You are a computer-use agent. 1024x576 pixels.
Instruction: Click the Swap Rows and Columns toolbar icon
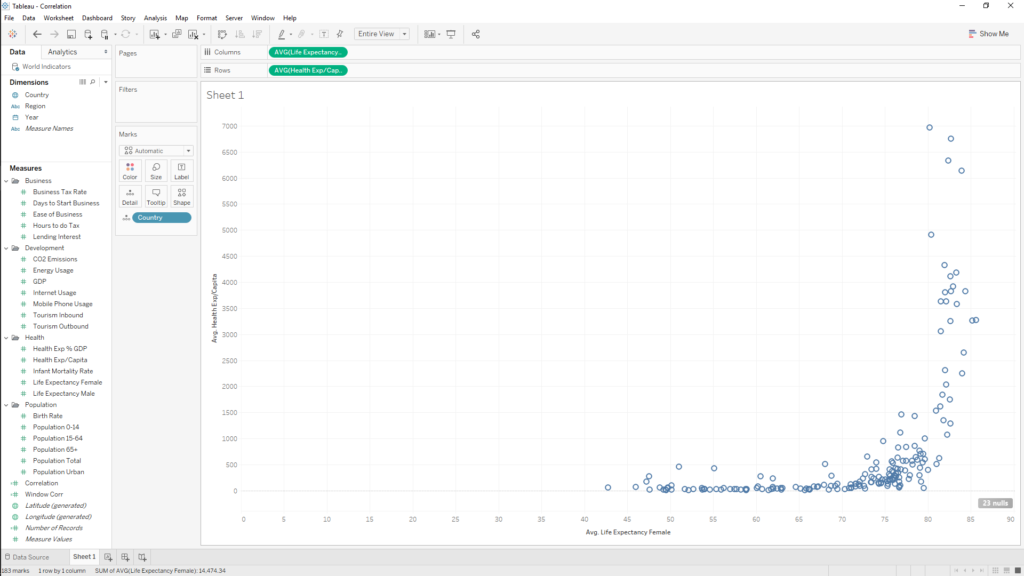[222, 33]
